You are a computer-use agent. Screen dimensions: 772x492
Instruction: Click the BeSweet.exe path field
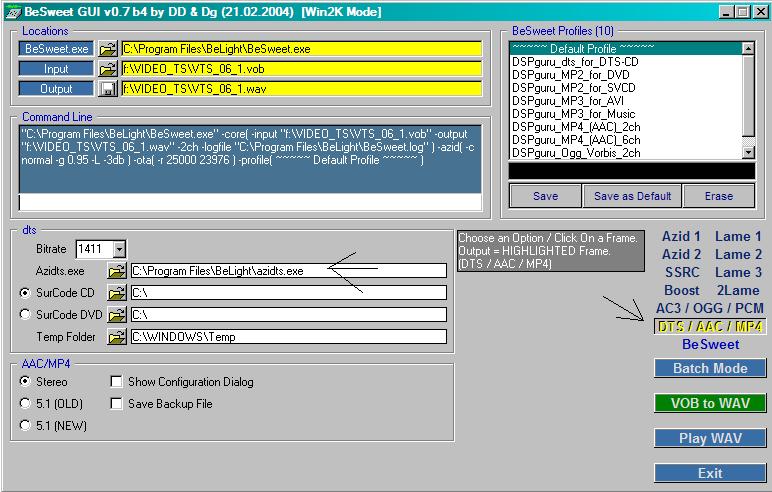301,49
